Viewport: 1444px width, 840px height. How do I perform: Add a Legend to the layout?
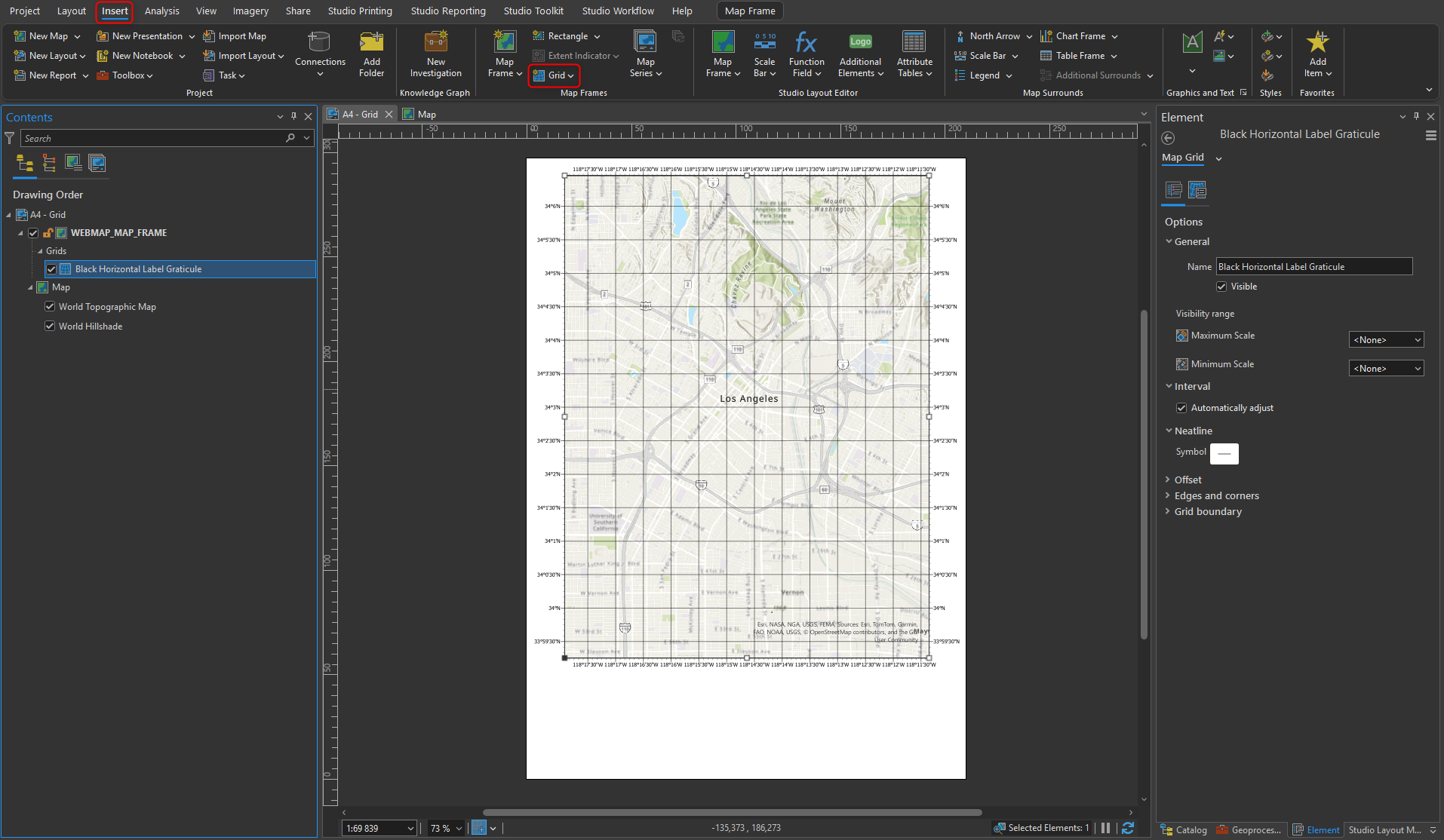(982, 75)
